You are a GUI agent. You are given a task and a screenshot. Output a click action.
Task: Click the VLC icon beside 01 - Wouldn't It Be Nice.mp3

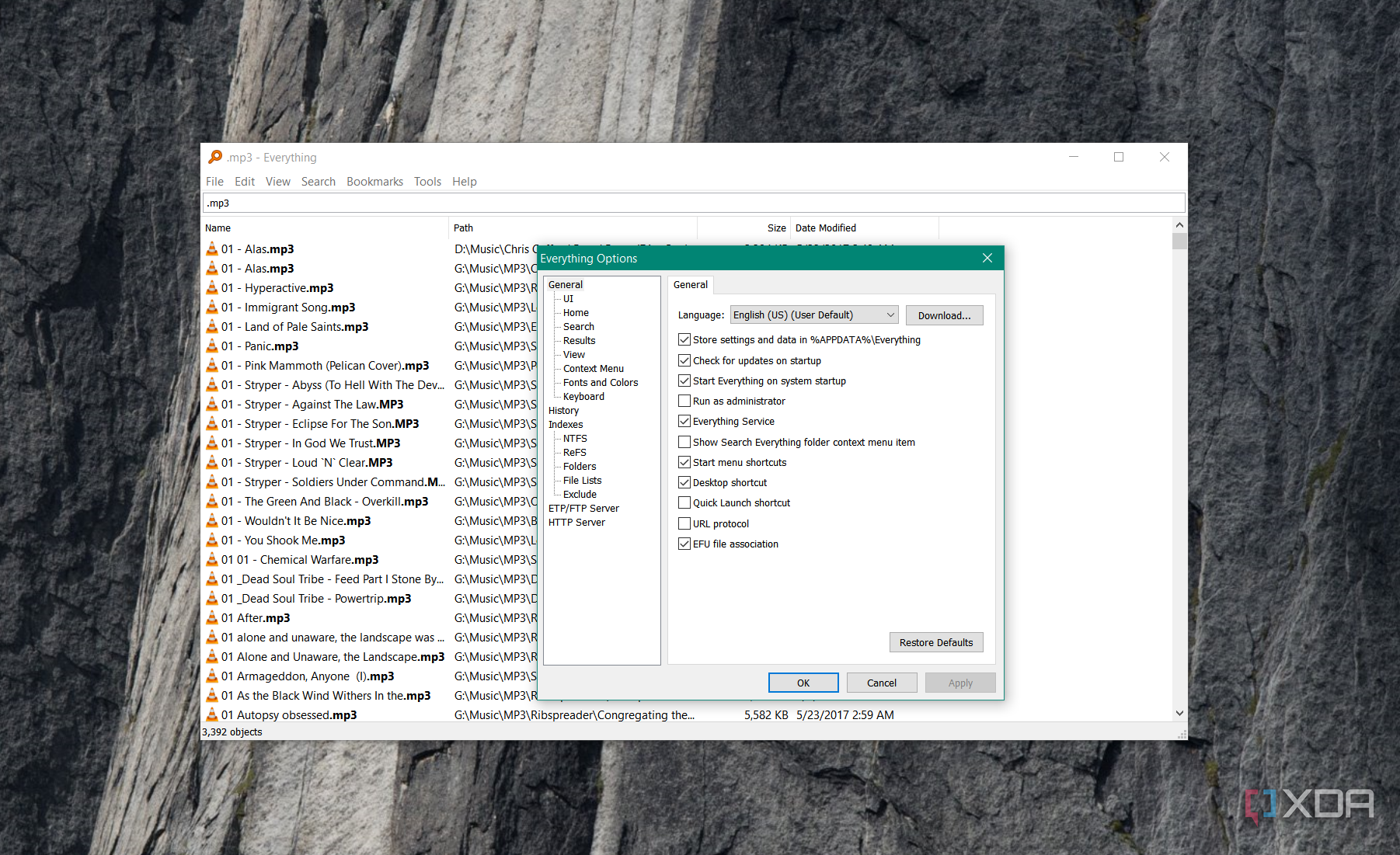[212, 520]
